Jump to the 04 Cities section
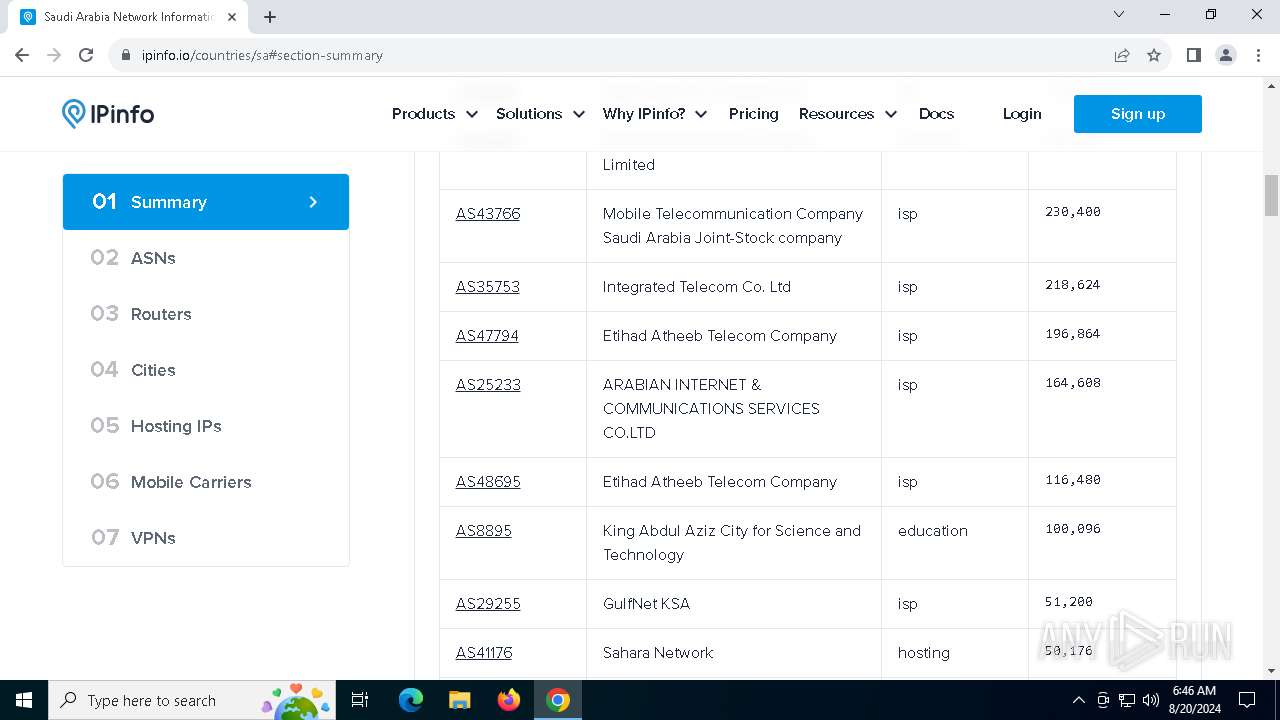1280x720 pixels. pos(206,370)
